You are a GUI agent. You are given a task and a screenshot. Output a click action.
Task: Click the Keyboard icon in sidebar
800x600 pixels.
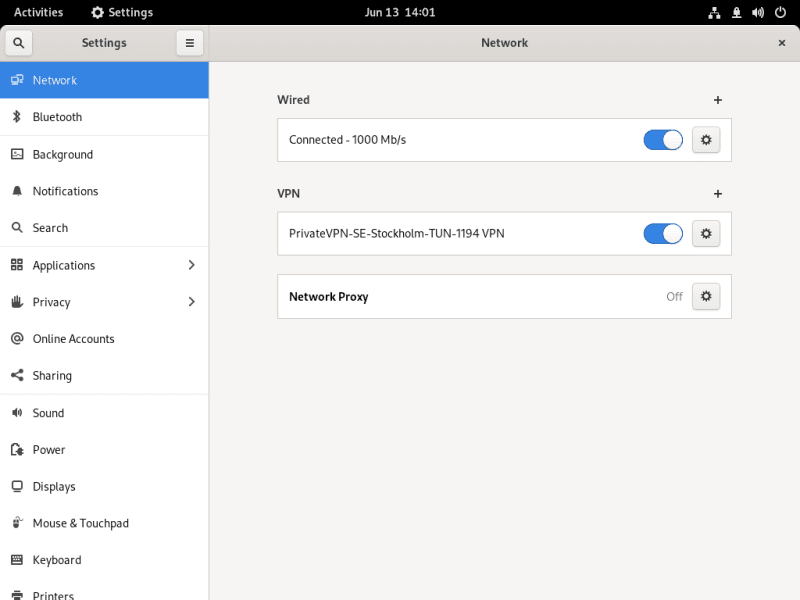point(17,560)
